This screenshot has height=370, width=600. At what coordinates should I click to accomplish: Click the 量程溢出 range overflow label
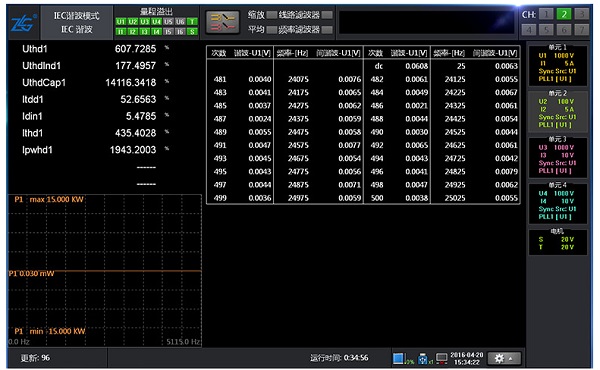(x=157, y=11)
